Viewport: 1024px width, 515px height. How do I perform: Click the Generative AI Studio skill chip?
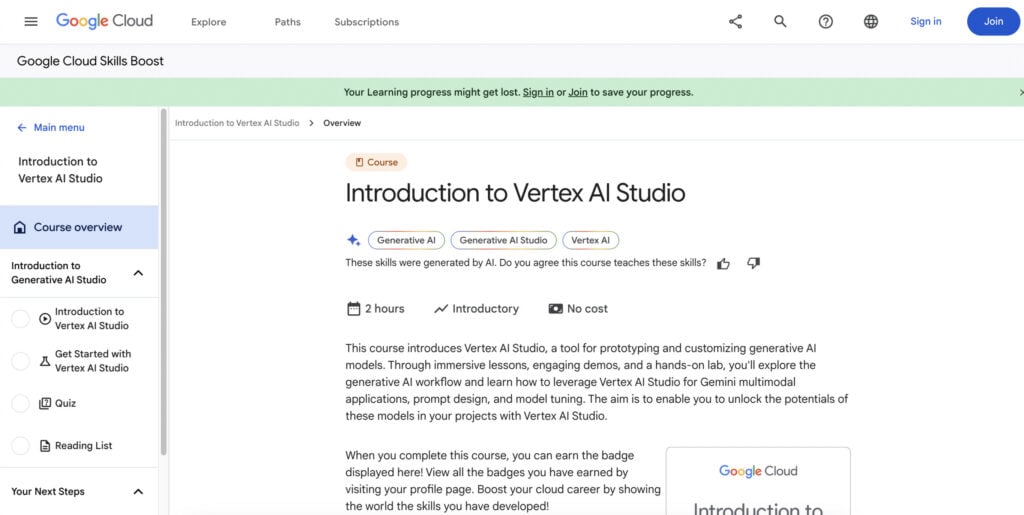504,240
